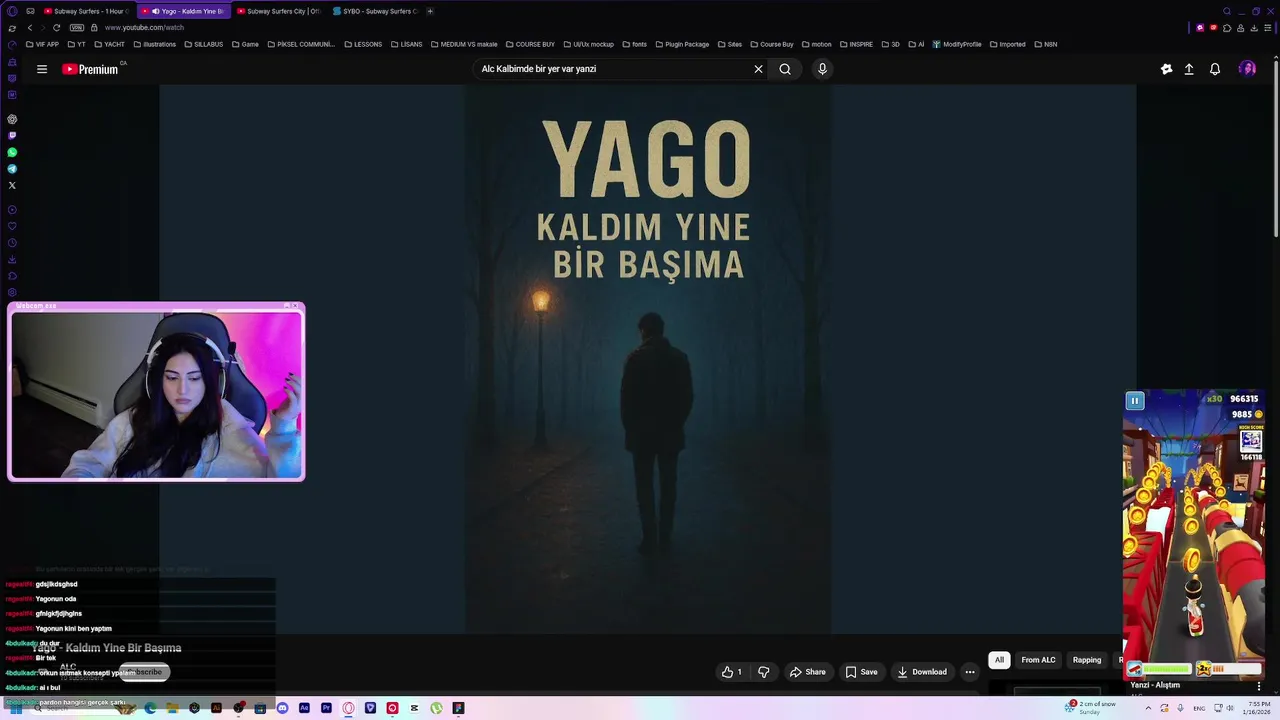This screenshot has height=720, width=1280.
Task: Go to YouTube Premium home logo
Action: [90, 69]
